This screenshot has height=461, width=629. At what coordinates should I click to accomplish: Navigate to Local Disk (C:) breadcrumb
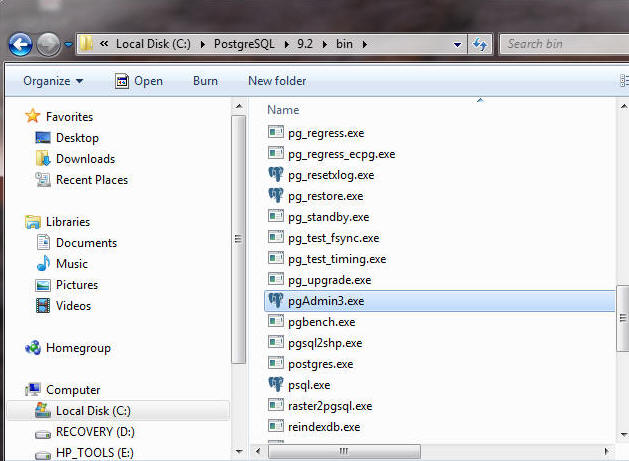click(x=153, y=44)
